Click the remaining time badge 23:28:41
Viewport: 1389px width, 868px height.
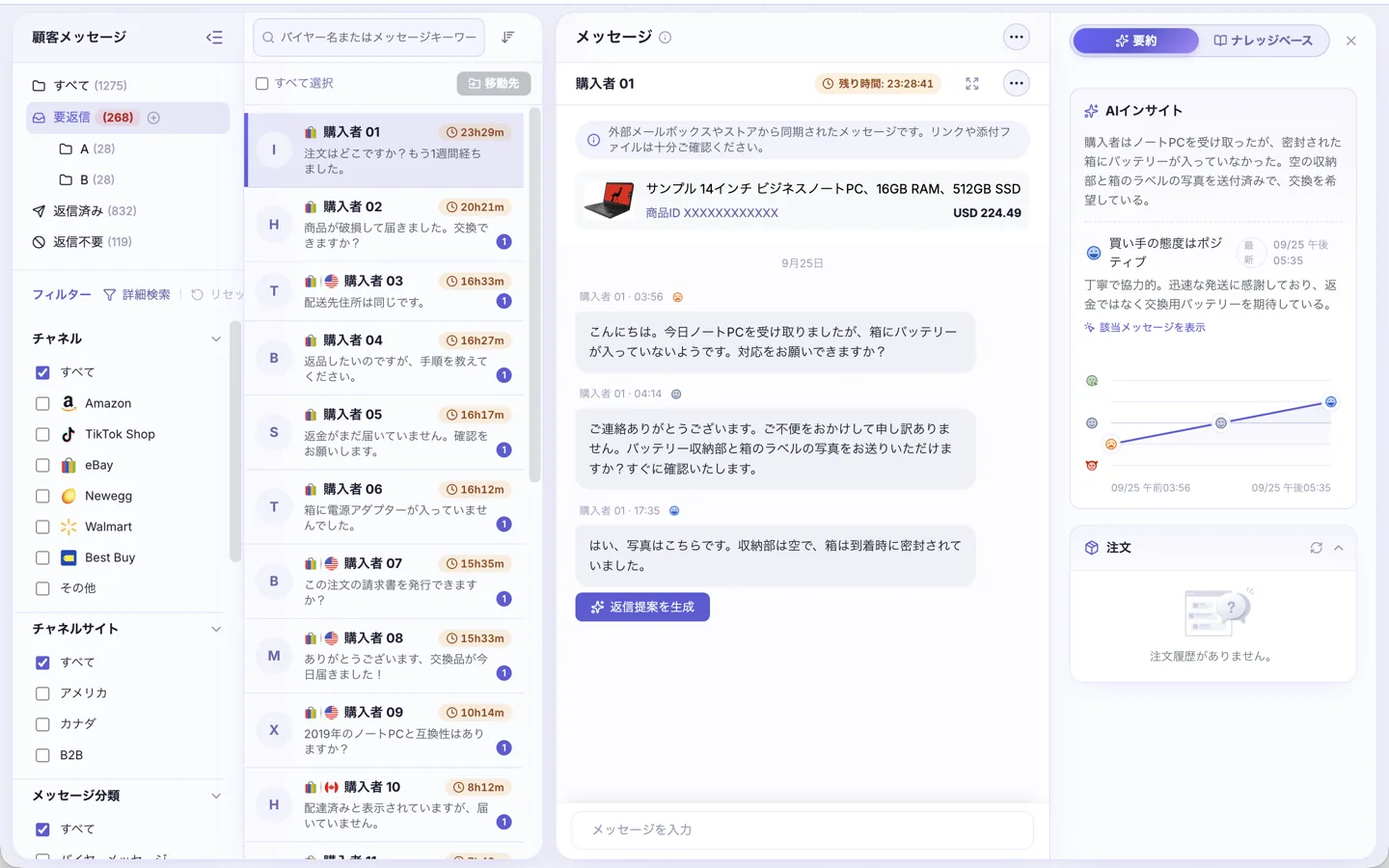[878, 84]
